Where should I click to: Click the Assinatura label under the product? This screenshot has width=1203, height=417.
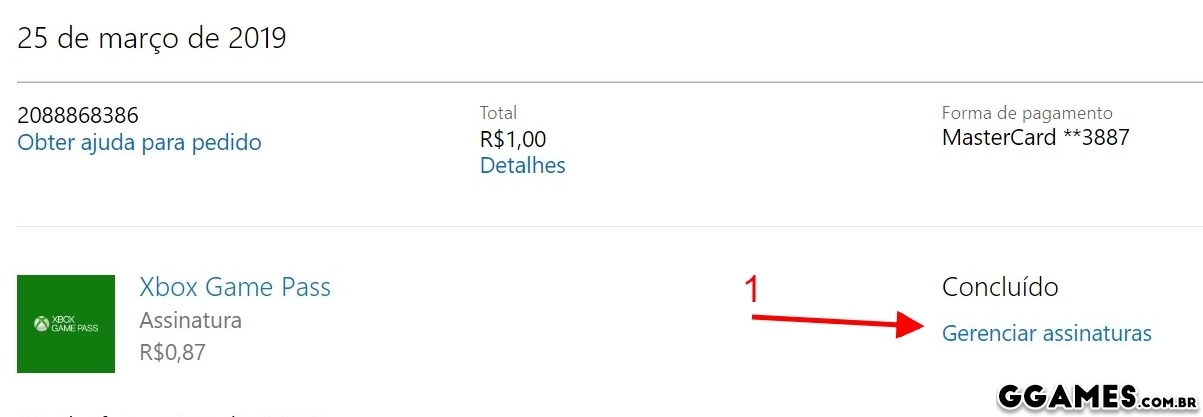point(190,321)
